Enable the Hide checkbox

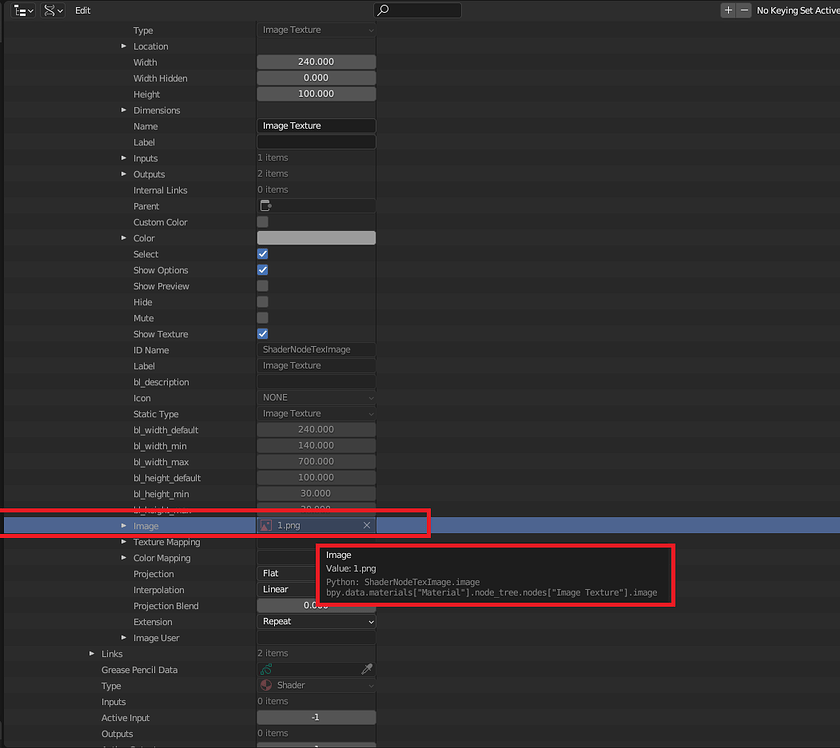(262, 302)
